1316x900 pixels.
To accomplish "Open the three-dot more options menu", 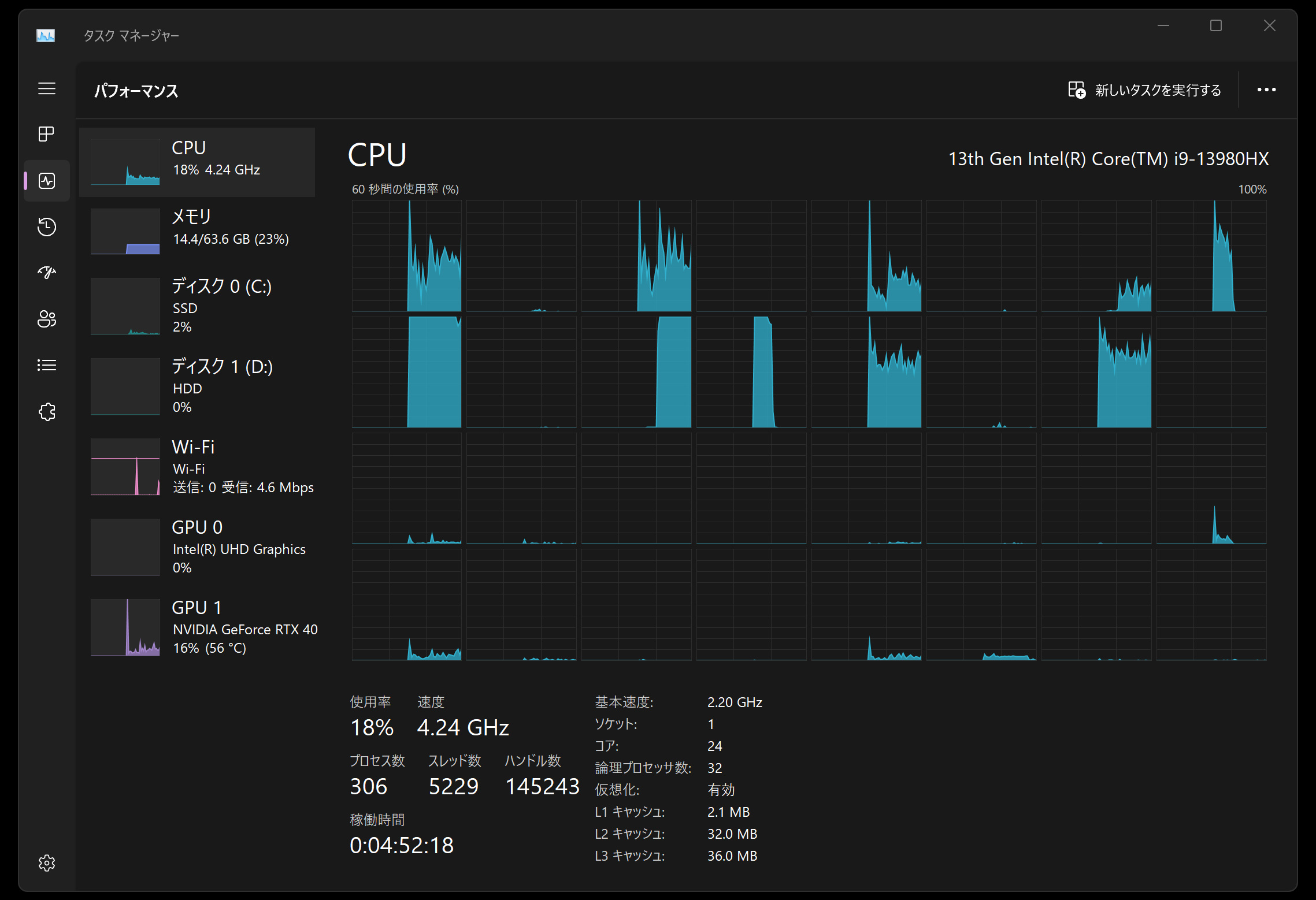I will coord(1266,90).
